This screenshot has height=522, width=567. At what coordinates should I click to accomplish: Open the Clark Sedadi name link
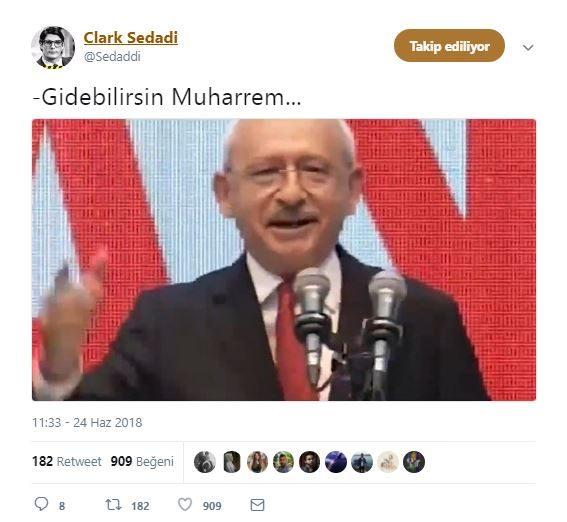[x=131, y=38]
